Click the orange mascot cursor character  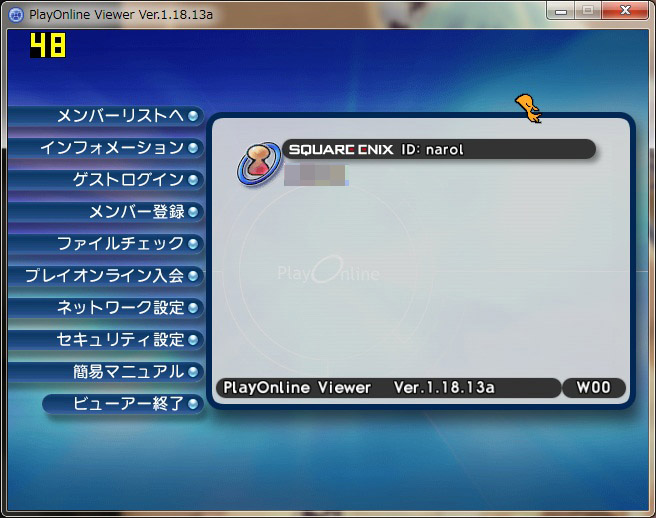[x=528, y=108]
